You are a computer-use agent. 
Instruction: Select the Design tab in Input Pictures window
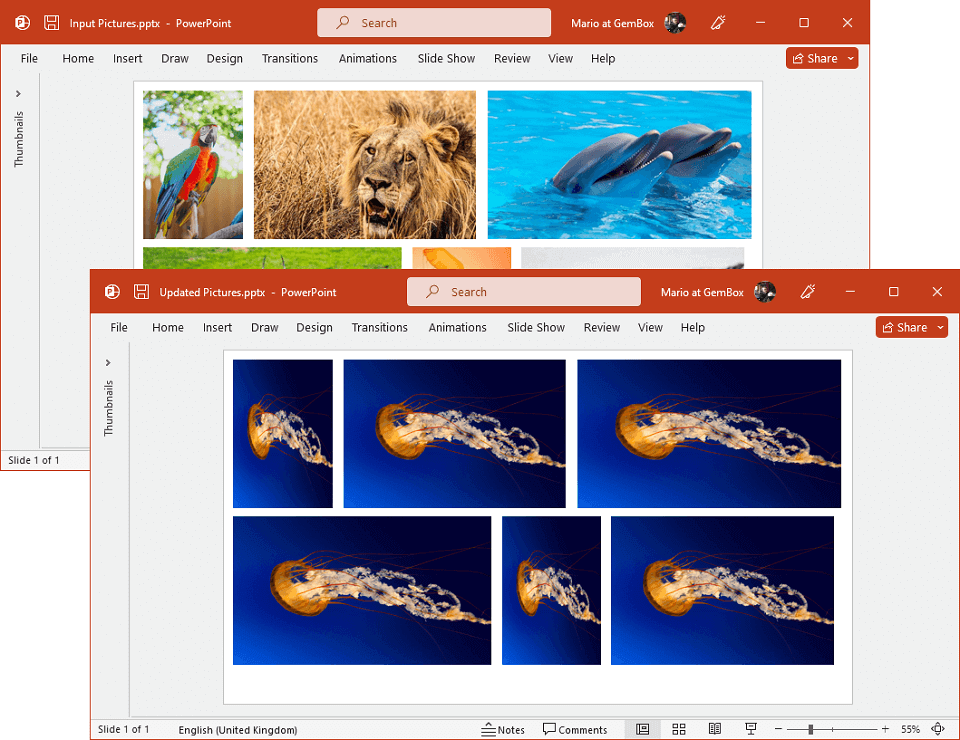[x=224, y=58]
